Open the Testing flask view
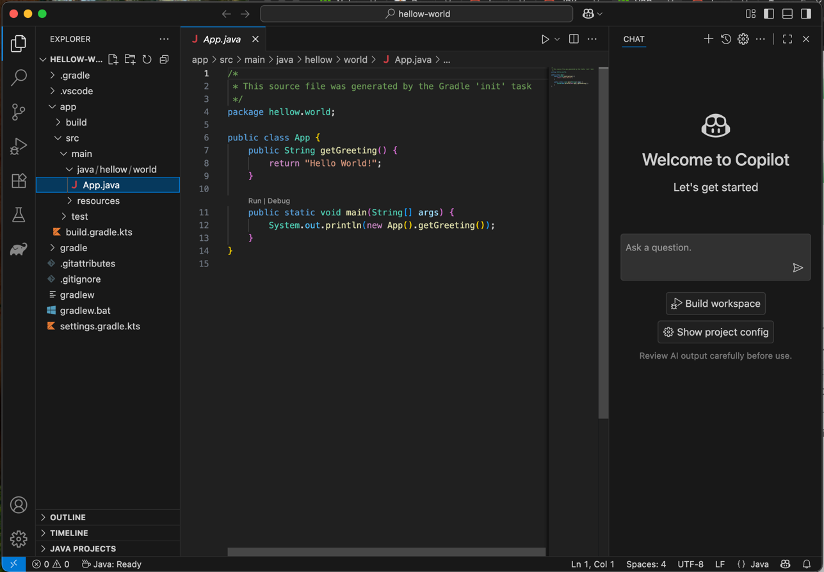This screenshot has height=572, width=824. click(x=18, y=215)
